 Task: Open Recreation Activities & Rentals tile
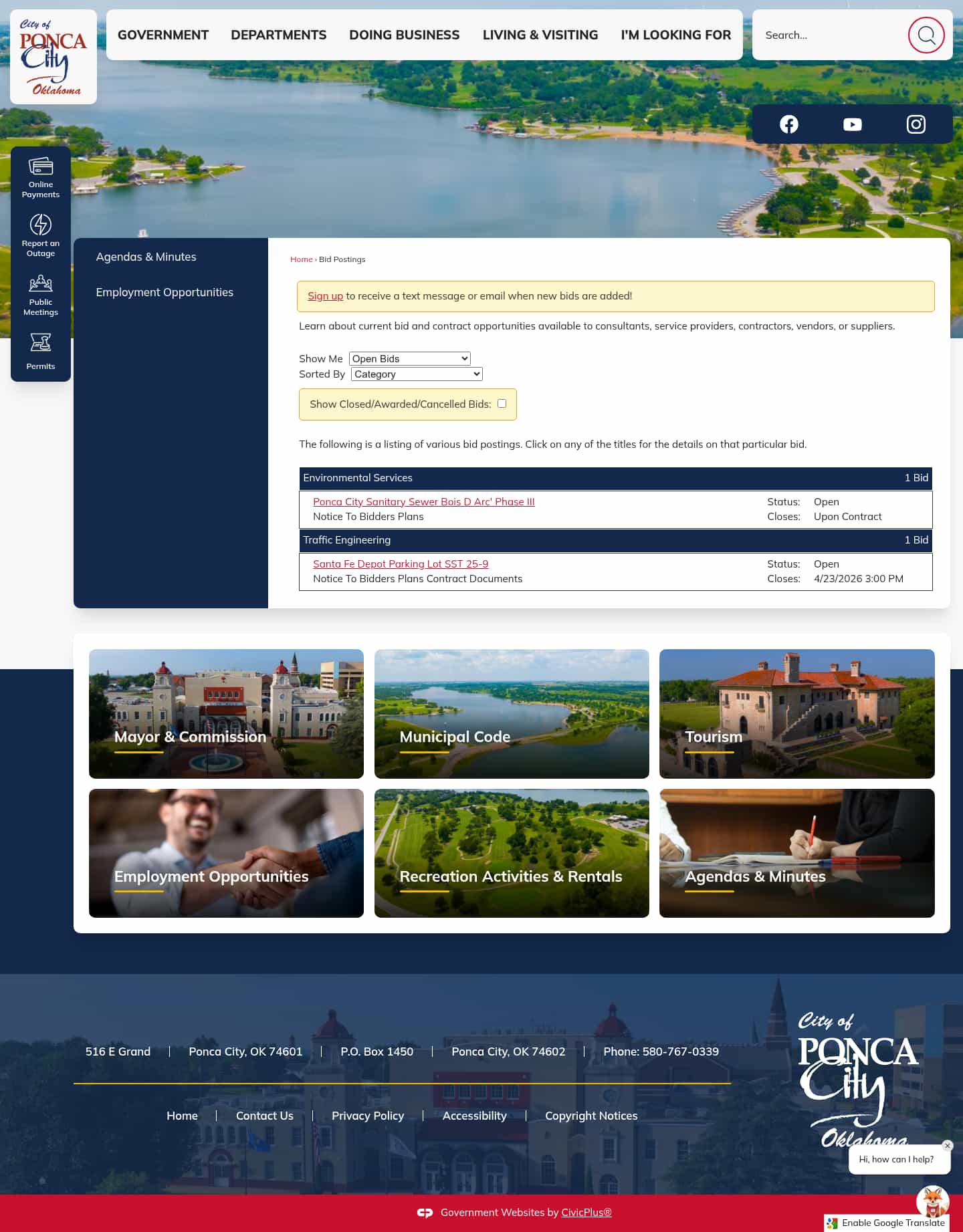(x=512, y=853)
